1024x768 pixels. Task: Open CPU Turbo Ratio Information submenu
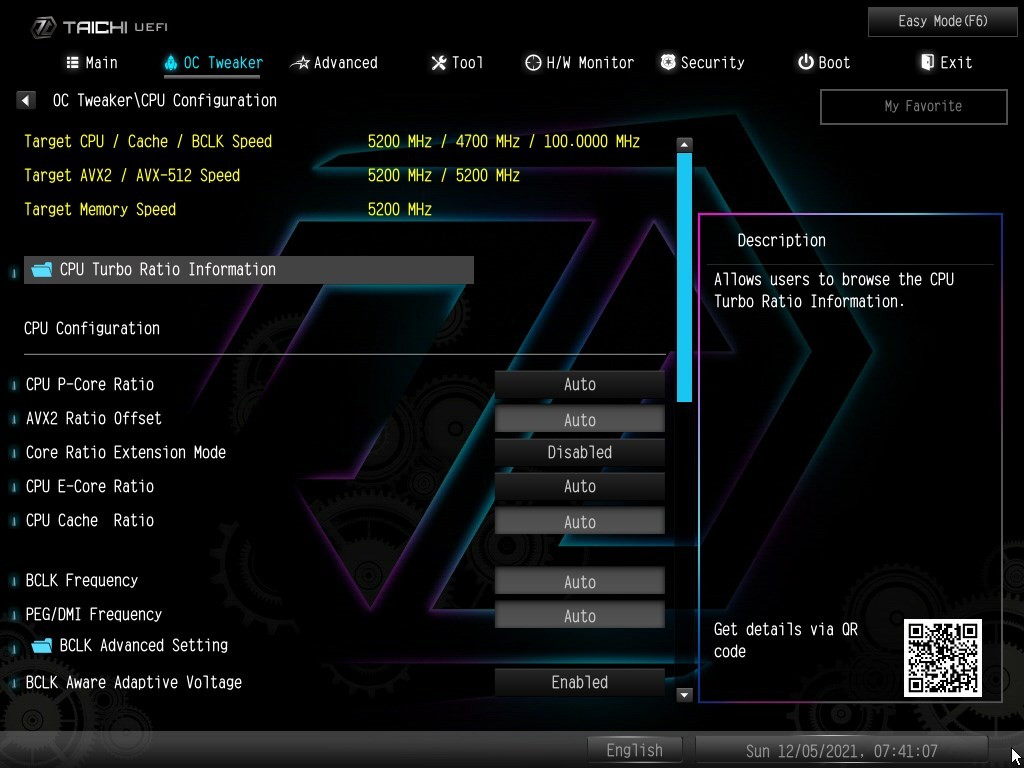249,270
